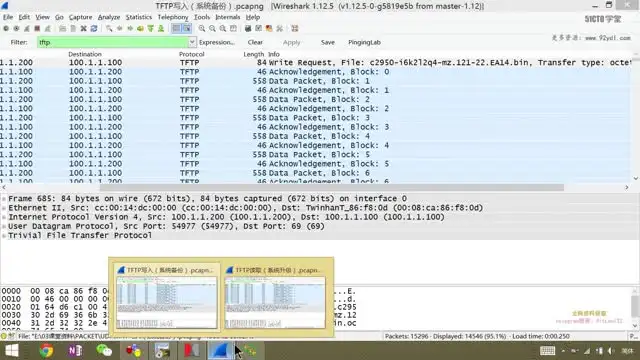
Task: Open the capture interfaces list icon
Action: pyautogui.click(x=6, y=29)
